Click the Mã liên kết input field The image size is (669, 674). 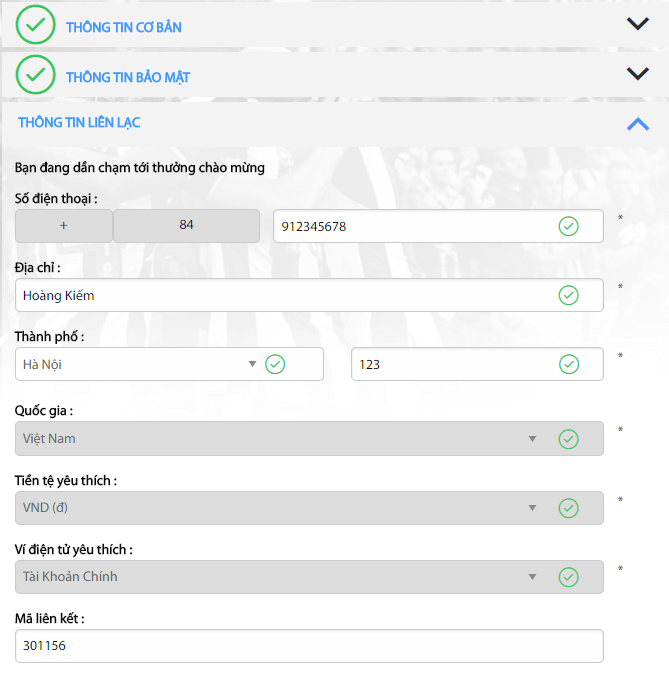pos(309,646)
